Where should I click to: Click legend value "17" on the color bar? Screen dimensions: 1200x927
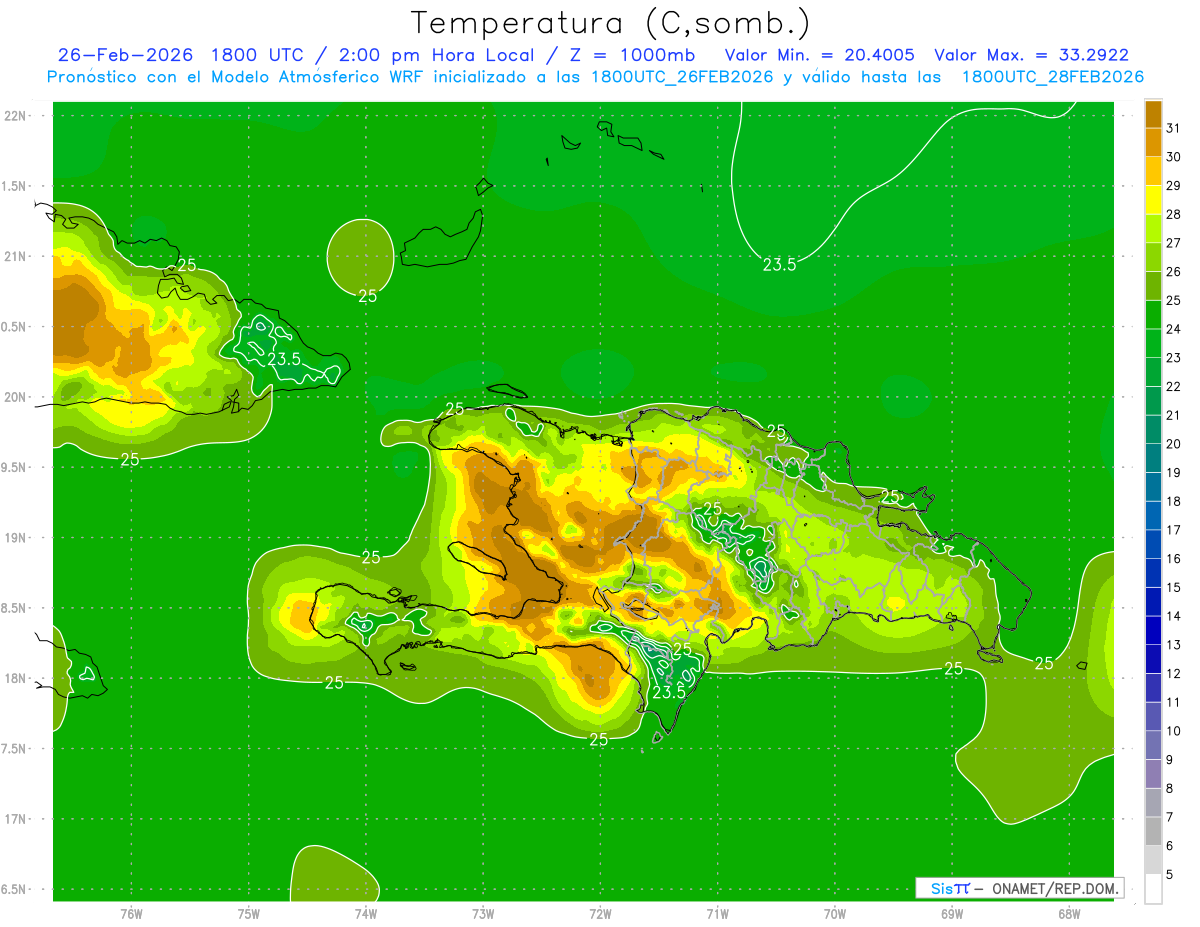(1174, 530)
